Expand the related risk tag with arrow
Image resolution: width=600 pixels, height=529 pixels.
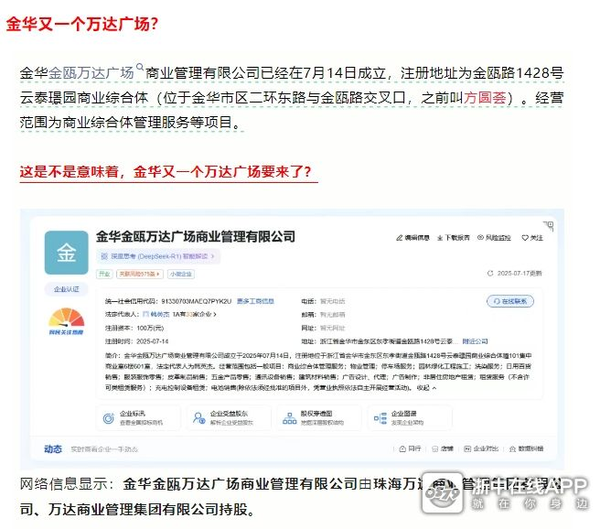140,274
